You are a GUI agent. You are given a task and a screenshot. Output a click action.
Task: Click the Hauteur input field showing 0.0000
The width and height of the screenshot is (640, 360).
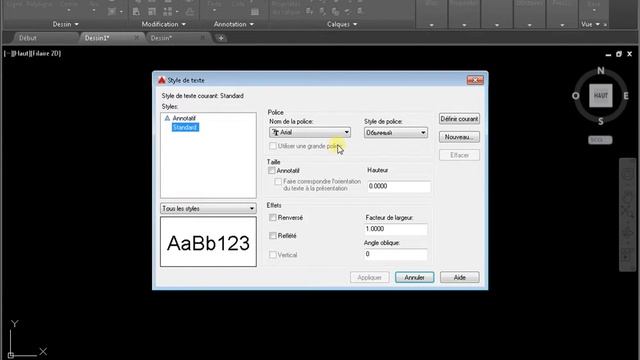399,186
